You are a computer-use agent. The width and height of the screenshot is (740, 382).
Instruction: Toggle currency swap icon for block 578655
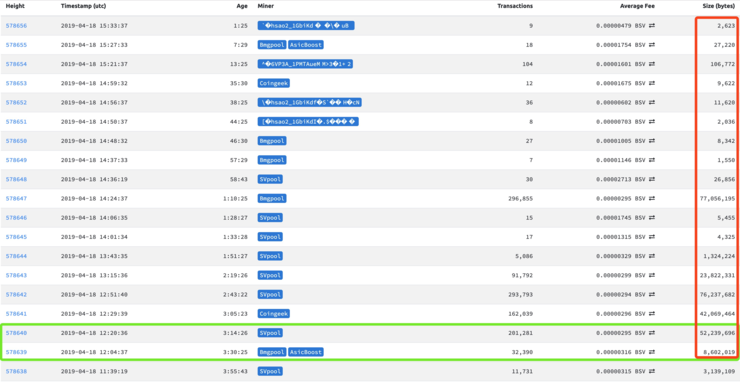(652, 45)
